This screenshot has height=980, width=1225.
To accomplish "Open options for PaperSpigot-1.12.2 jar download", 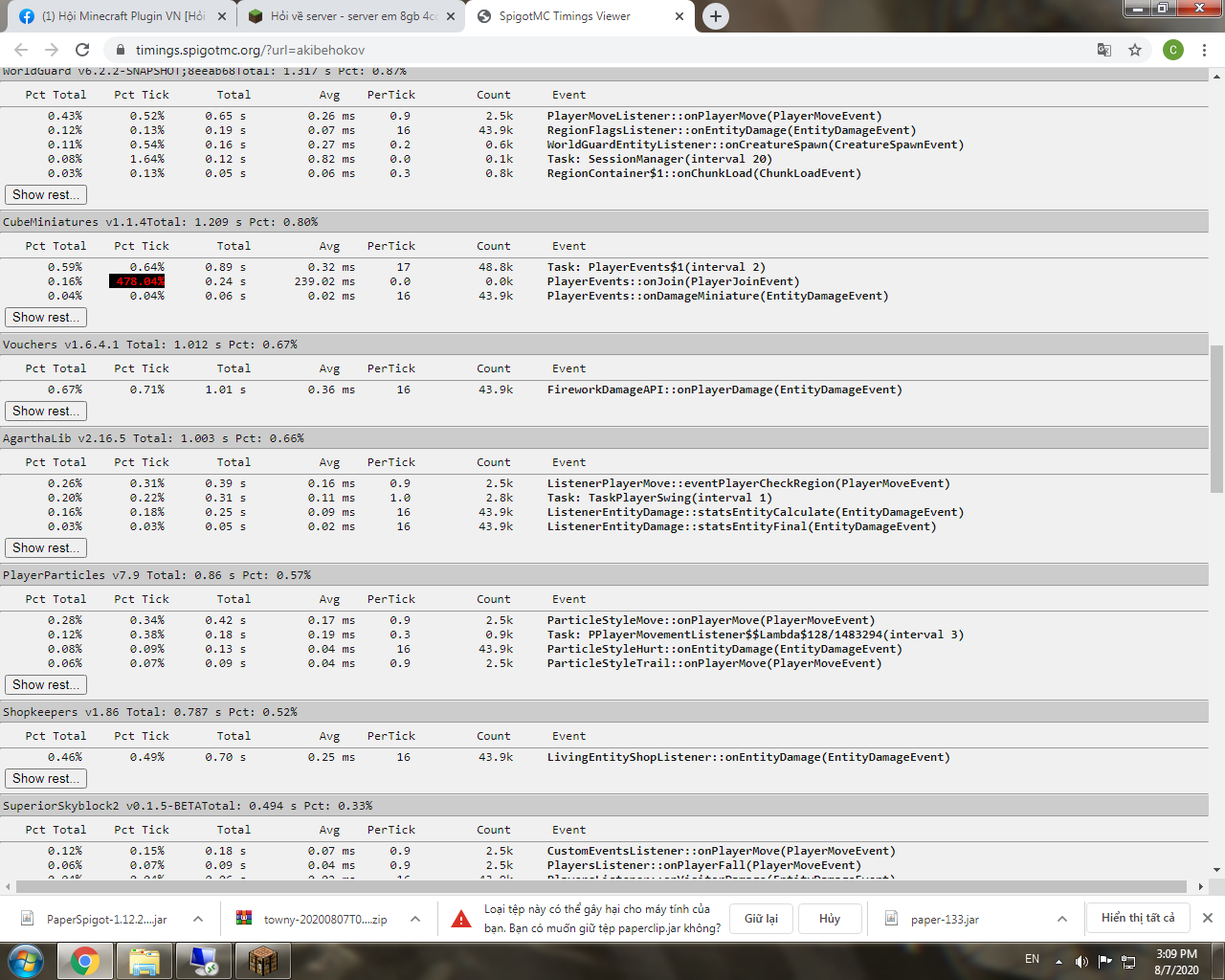I will point(197,919).
